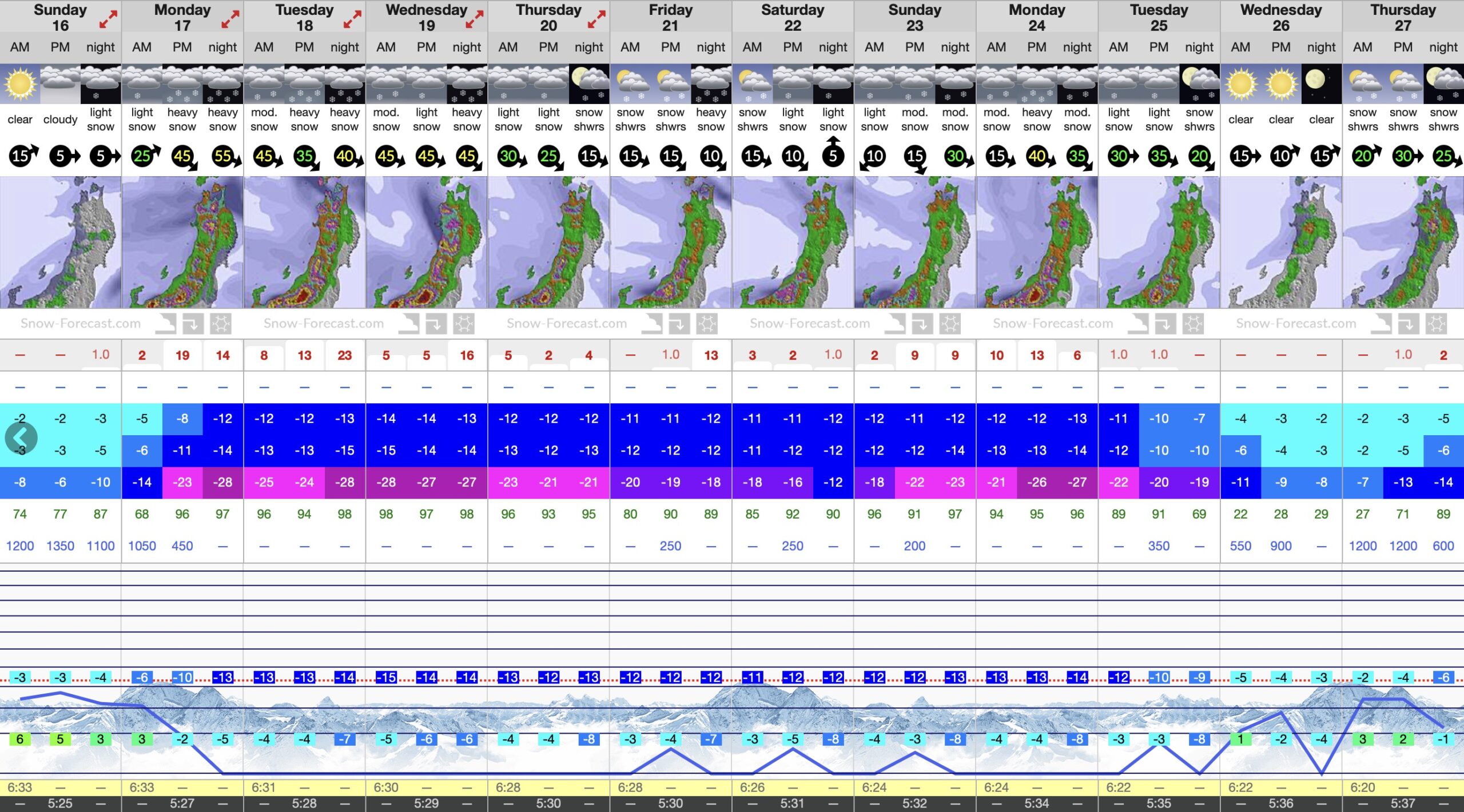This screenshot has height=812, width=1464.
Task: Click the 6:20 sunrise time for Thursday 27
Action: [x=1362, y=787]
